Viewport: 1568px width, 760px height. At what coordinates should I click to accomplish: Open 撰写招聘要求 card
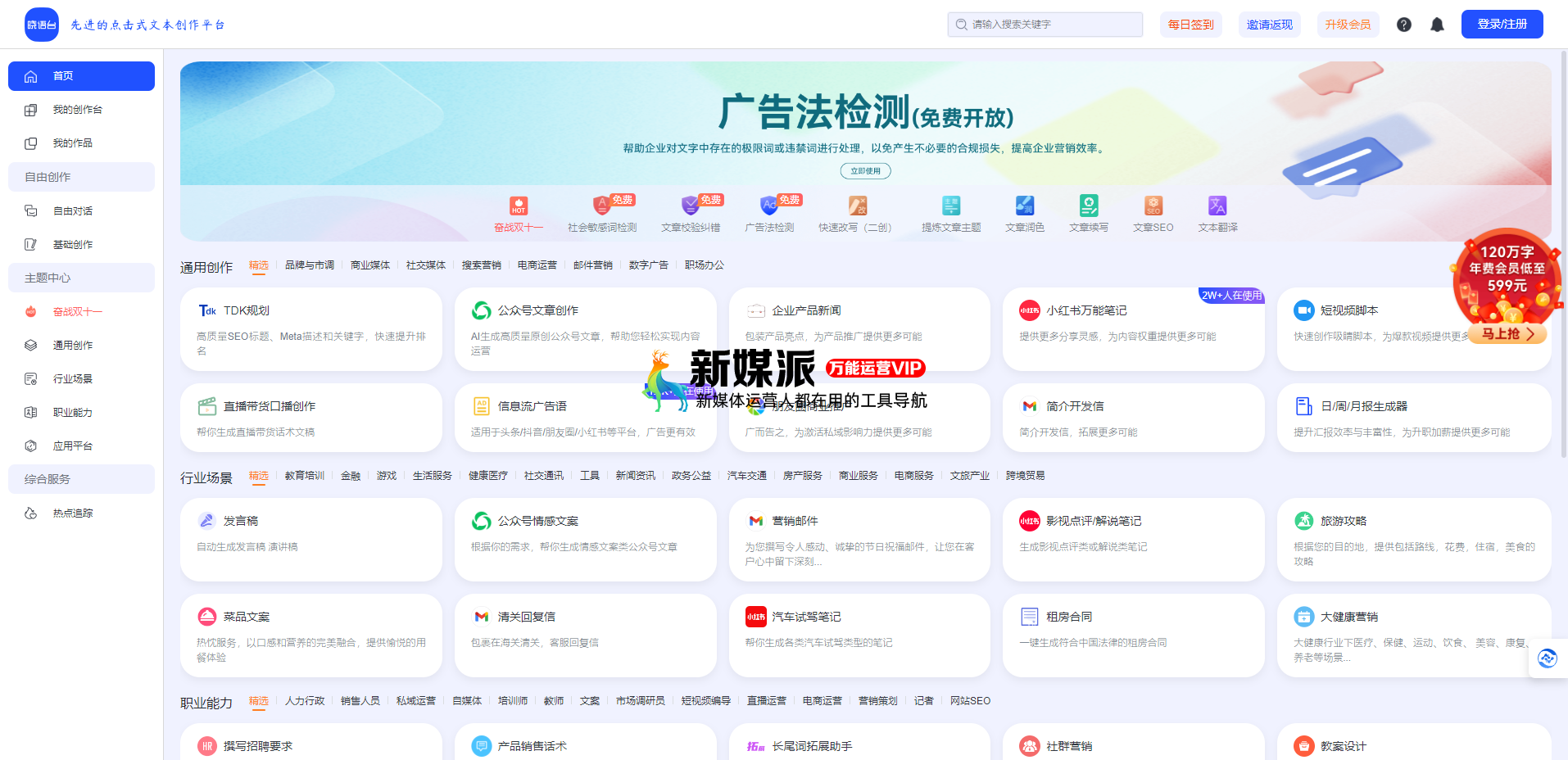311,742
